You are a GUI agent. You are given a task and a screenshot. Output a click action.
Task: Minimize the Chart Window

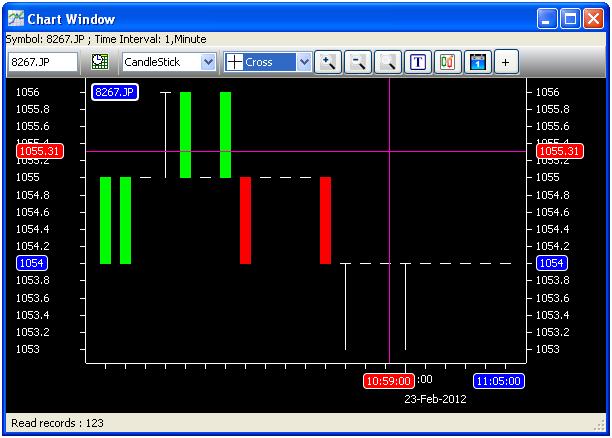(x=548, y=19)
